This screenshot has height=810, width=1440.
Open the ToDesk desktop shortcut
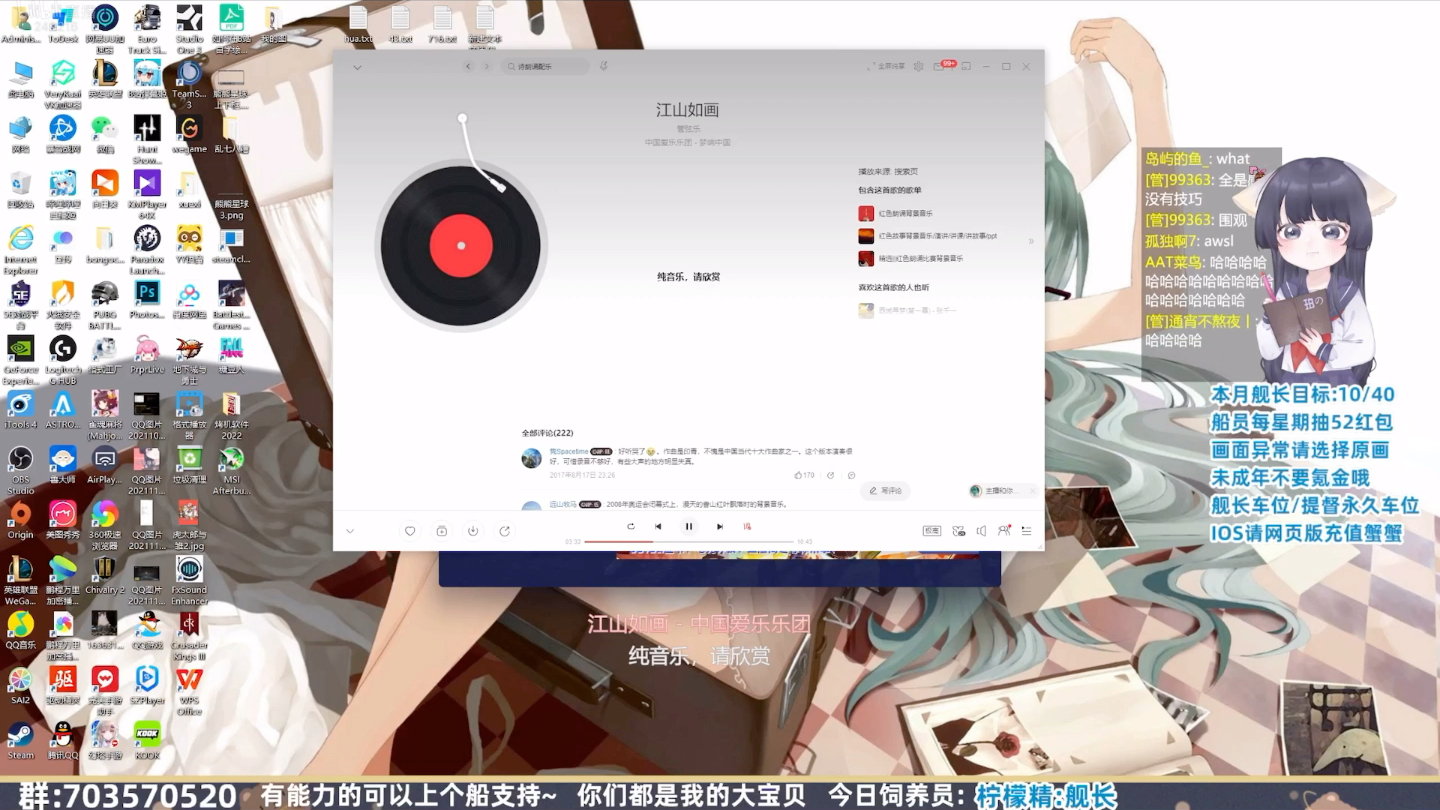tap(62, 25)
